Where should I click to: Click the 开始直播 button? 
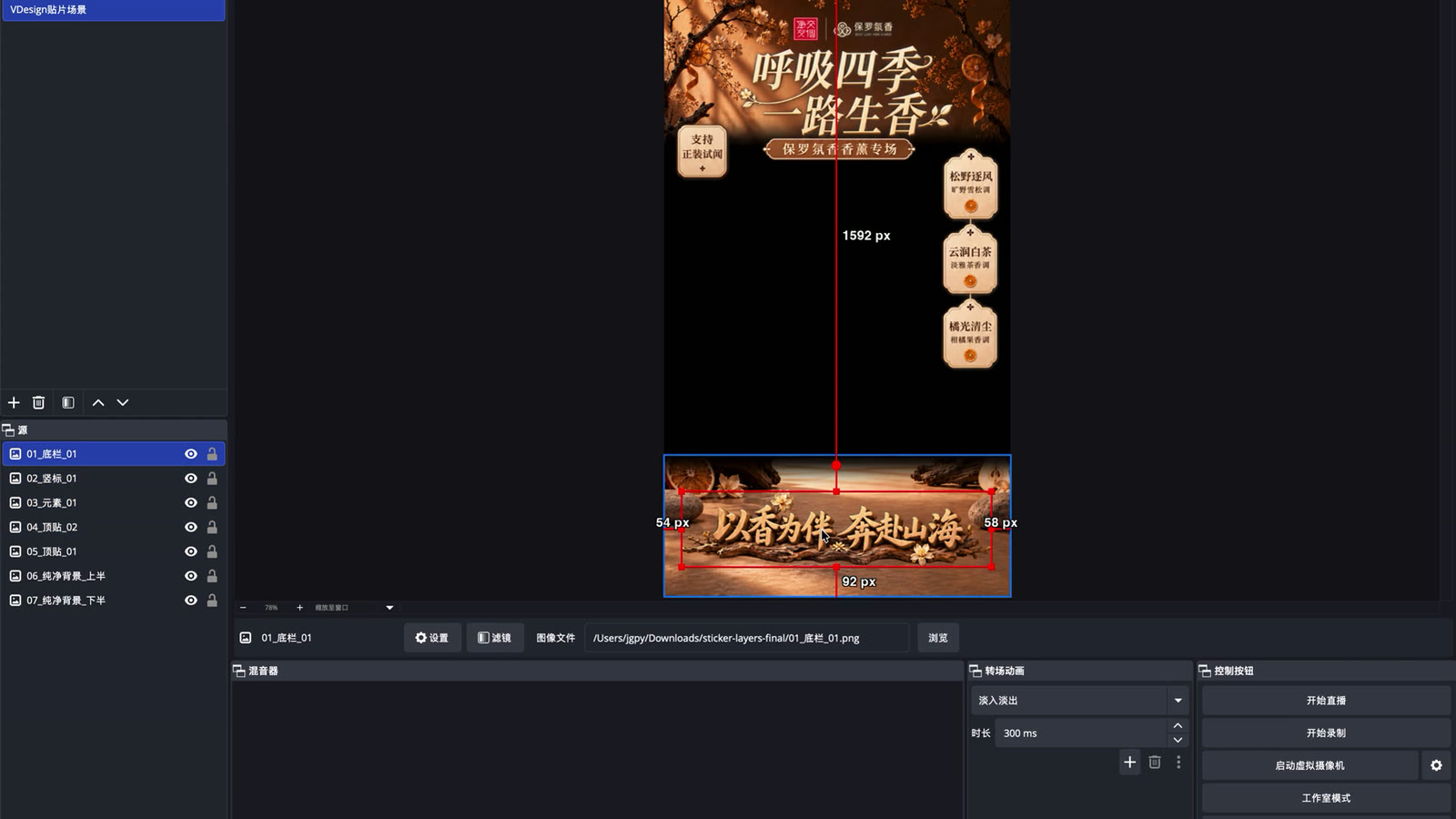pyautogui.click(x=1326, y=701)
